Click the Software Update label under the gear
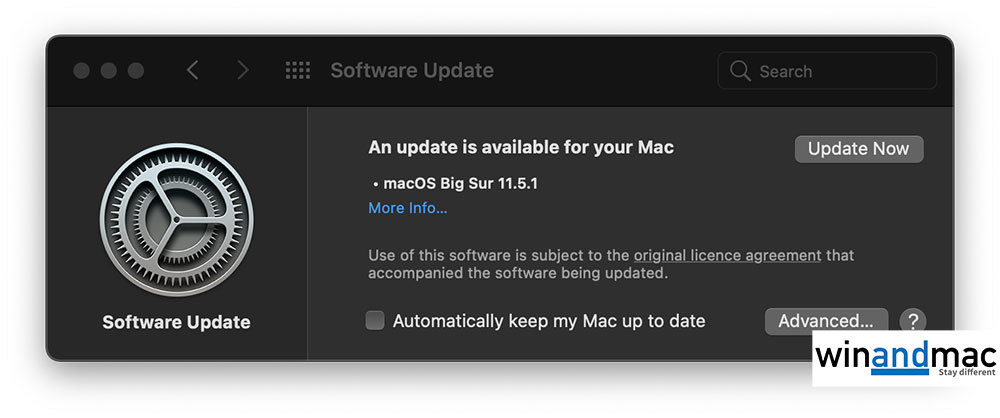 pos(176,322)
